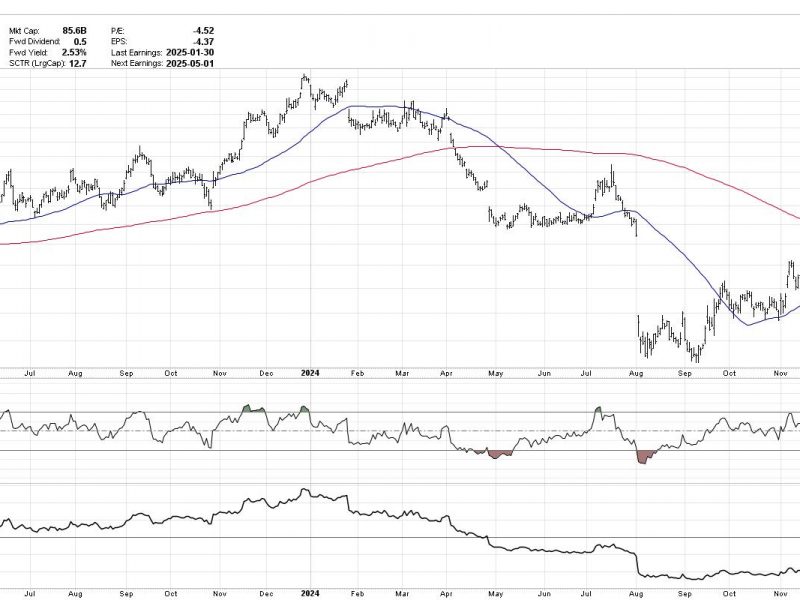The height and width of the screenshot is (600, 800).
Task: Click the Feb label under the price chart
Action: 357,373
